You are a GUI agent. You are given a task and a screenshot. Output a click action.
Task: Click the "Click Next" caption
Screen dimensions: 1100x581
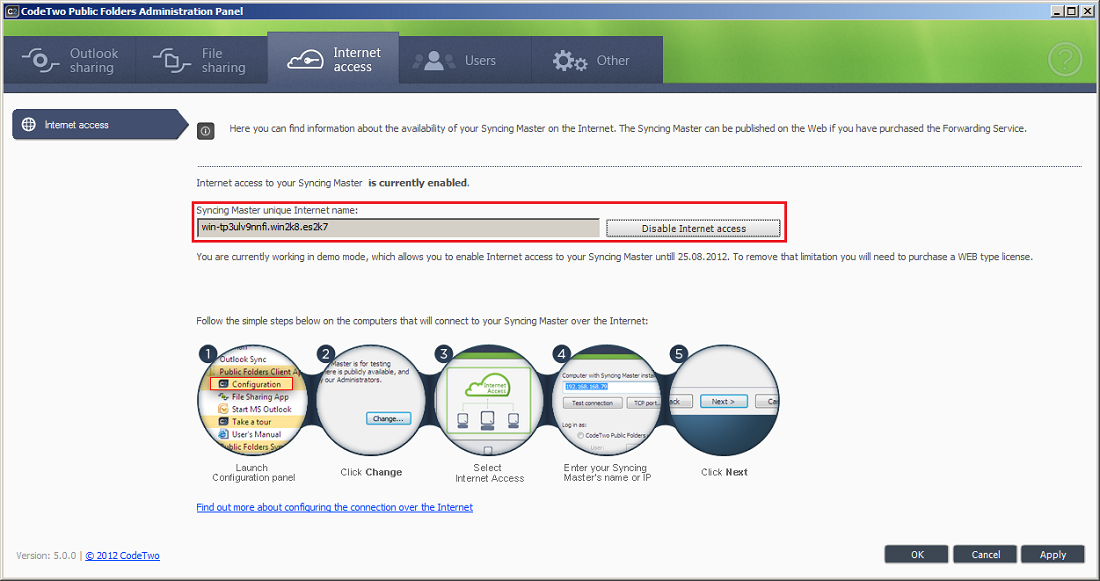pyautogui.click(x=724, y=472)
